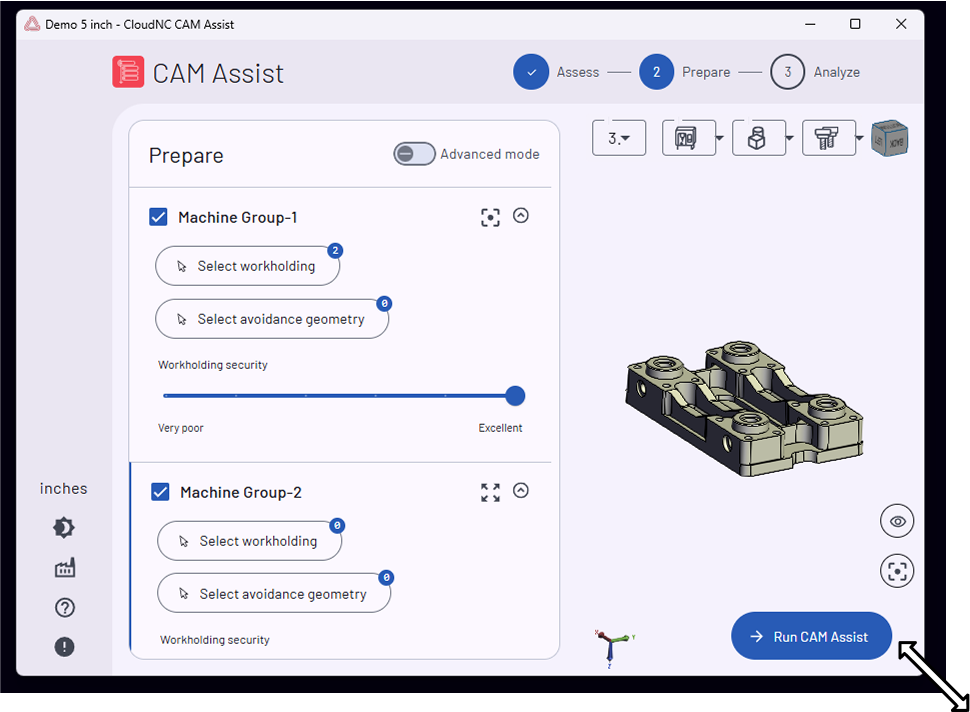Toggle the eye visibility button in viewer
Screen dimensions: 970x712
click(x=897, y=521)
